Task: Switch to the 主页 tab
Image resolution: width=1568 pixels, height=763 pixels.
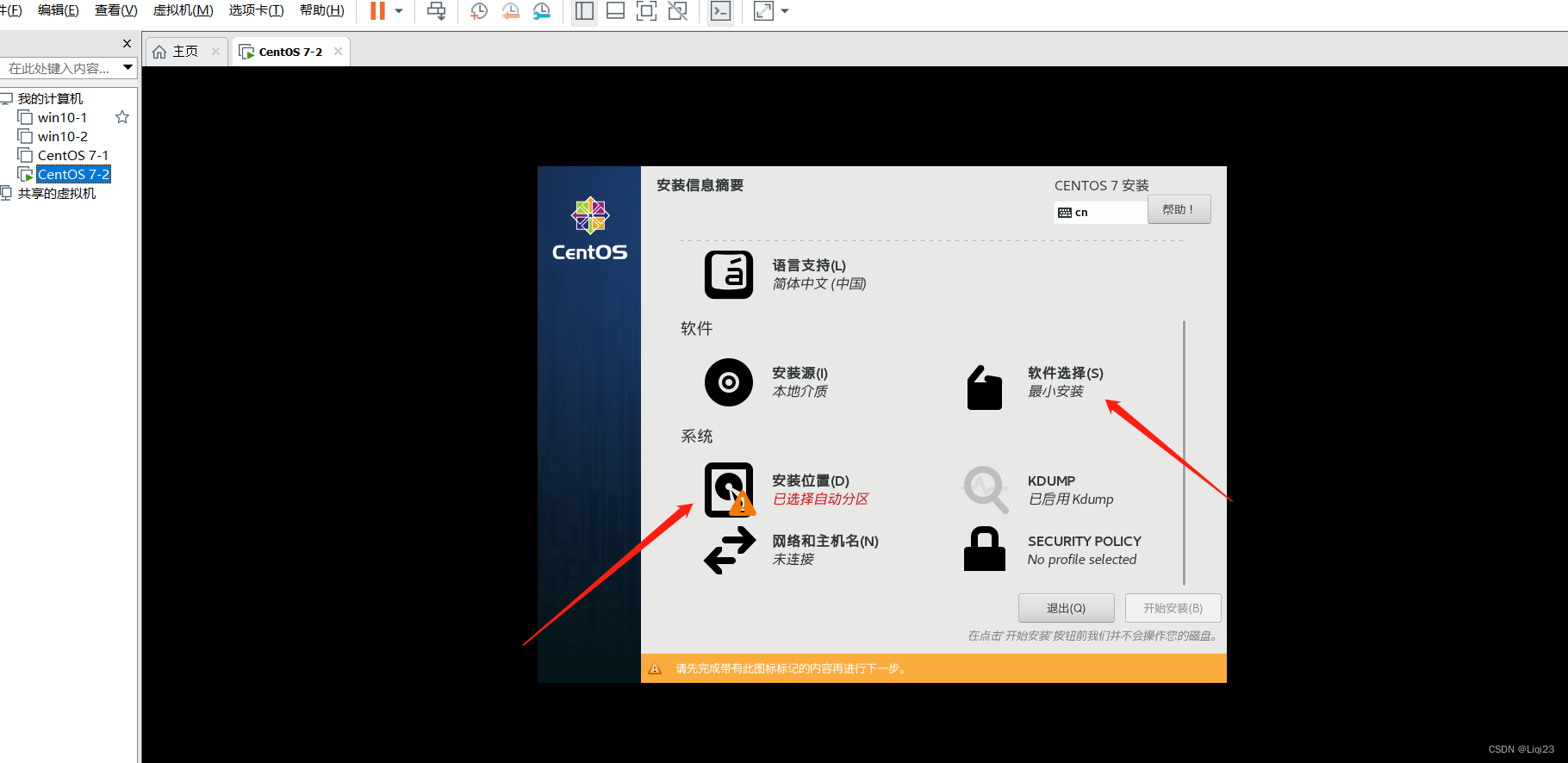Action: pyautogui.click(x=186, y=52)
